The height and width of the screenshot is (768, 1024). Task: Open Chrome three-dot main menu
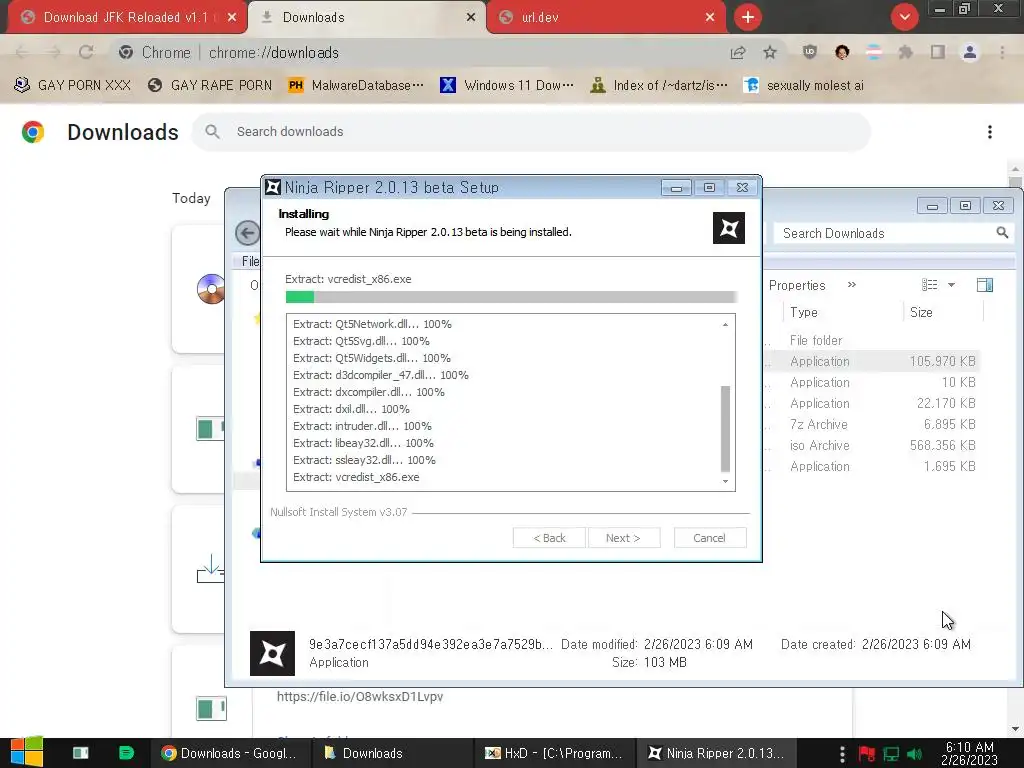coord(1002,52)
